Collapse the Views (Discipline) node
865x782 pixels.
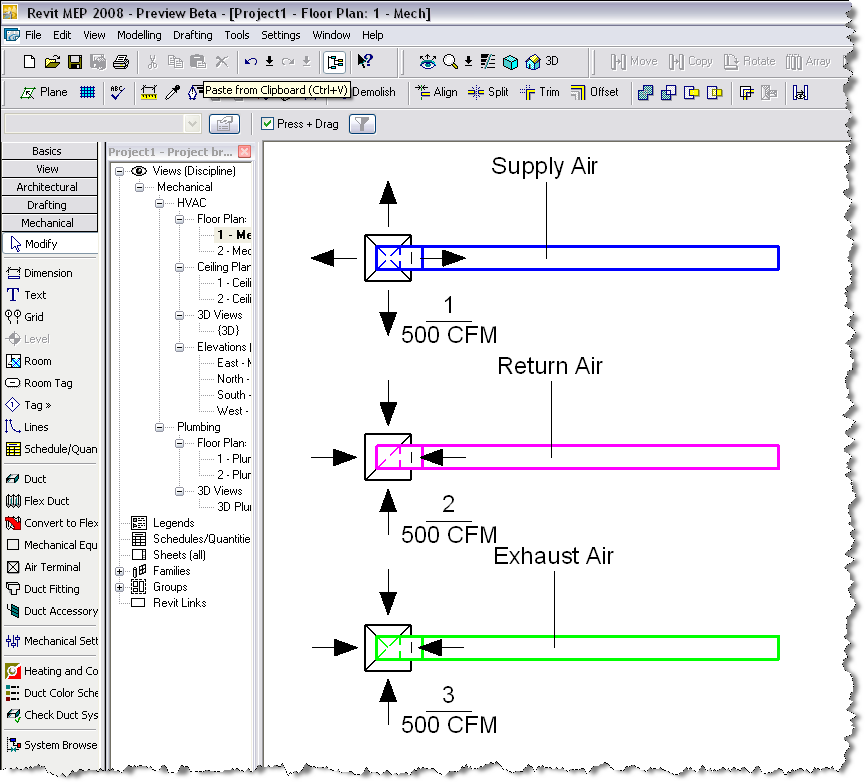[x=119, y=172]
